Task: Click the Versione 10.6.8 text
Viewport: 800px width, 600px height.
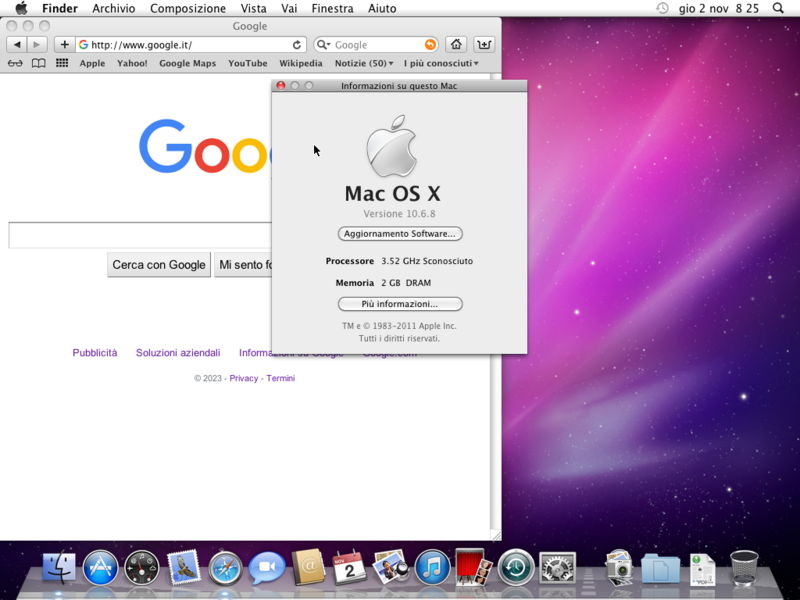Action: point(399,214)
